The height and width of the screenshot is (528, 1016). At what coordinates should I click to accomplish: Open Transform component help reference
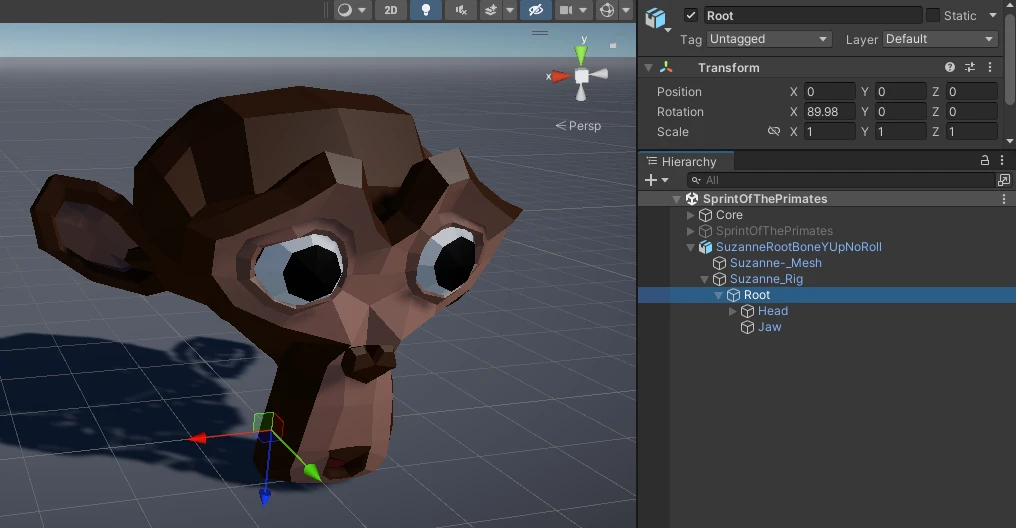click(x=950, y=67)
